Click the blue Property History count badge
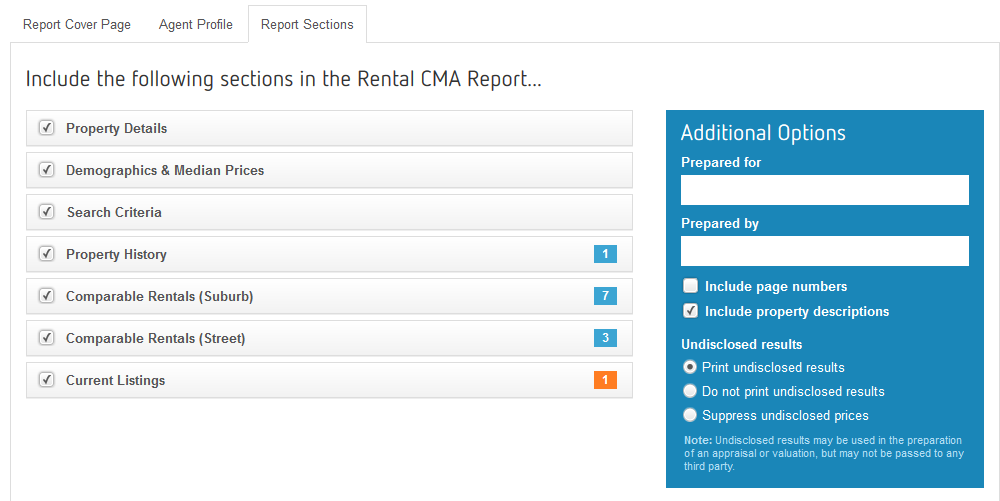Image resolution: width=1000 pixels, height=501 pixels. (x=605, y=254)
